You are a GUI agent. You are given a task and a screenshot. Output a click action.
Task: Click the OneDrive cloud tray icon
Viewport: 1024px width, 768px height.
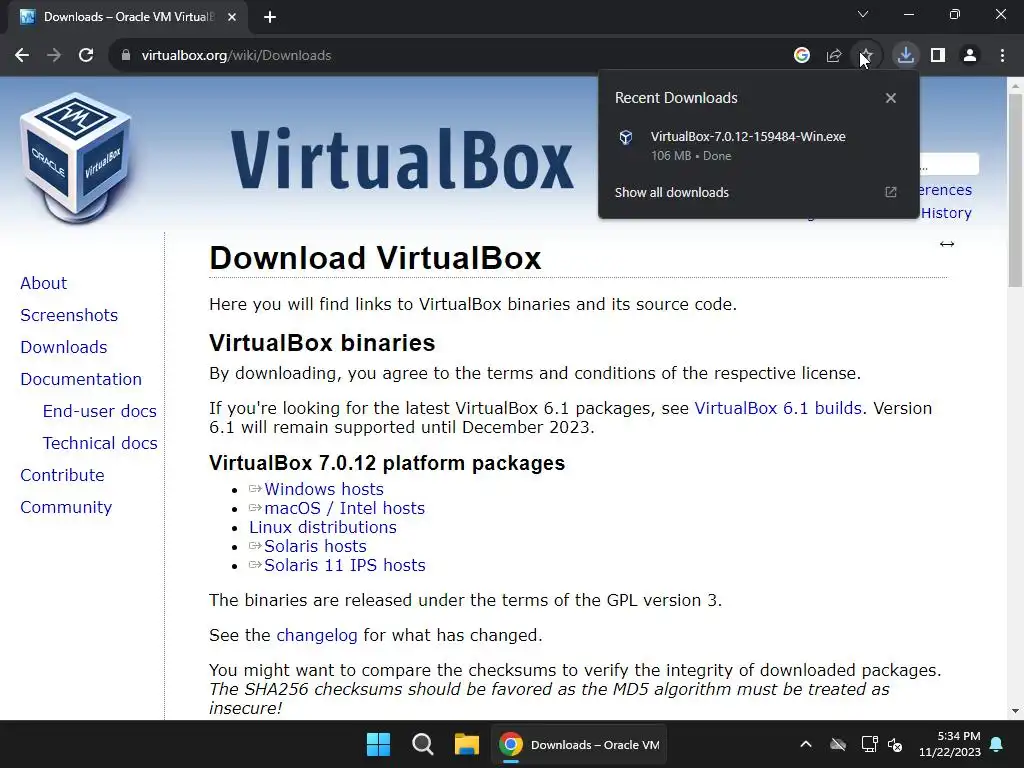coord(838,744)
